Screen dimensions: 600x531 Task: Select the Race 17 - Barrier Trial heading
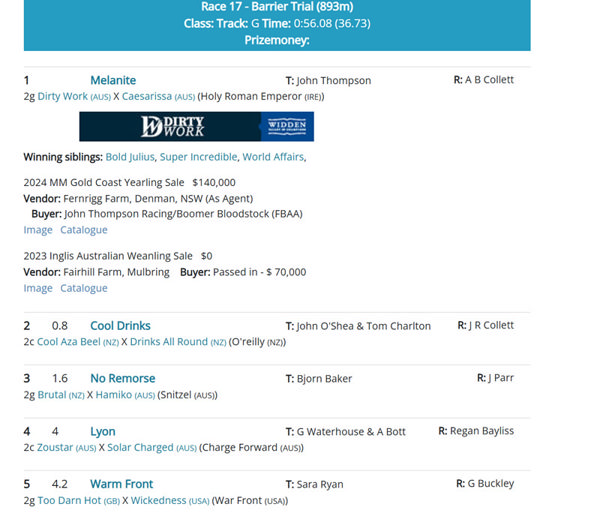coord(277,7)
